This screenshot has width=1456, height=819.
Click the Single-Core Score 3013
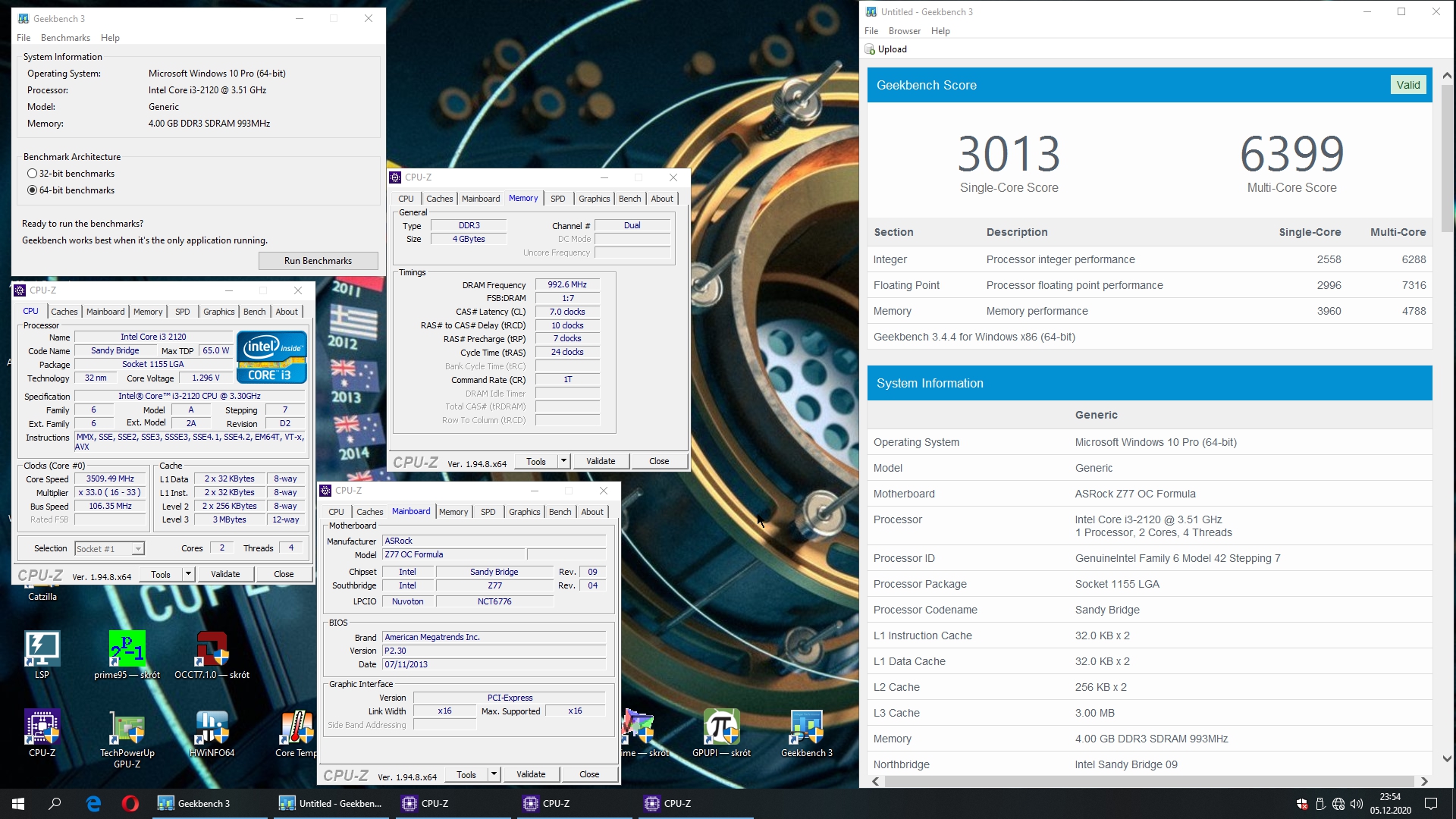[x=1009, y=154]
